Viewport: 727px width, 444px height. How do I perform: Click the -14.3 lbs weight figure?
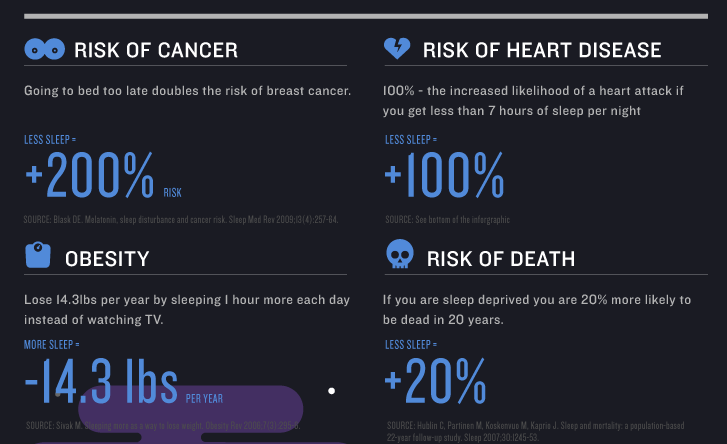pos(100,383)
